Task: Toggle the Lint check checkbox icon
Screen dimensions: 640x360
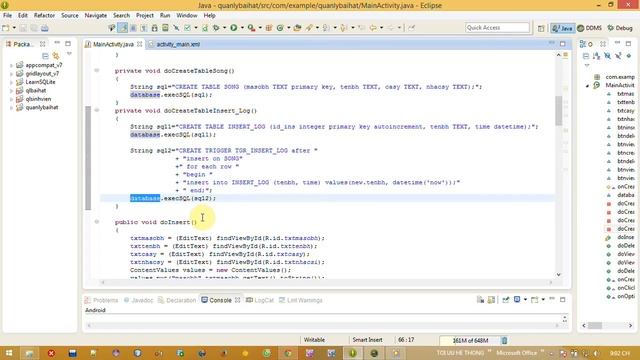Action: (x=187, y=28)
